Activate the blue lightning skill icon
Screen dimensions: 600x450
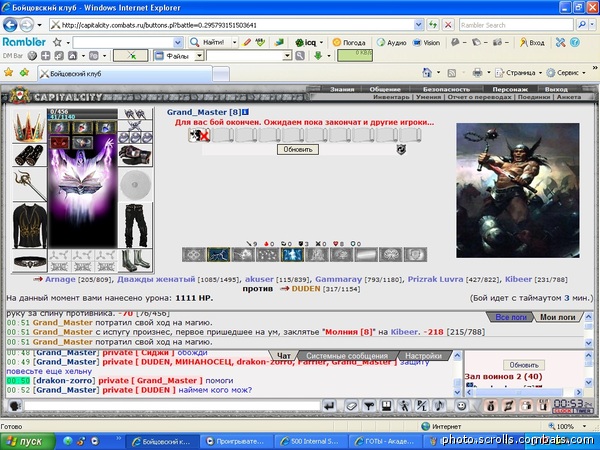pos(218,255)
